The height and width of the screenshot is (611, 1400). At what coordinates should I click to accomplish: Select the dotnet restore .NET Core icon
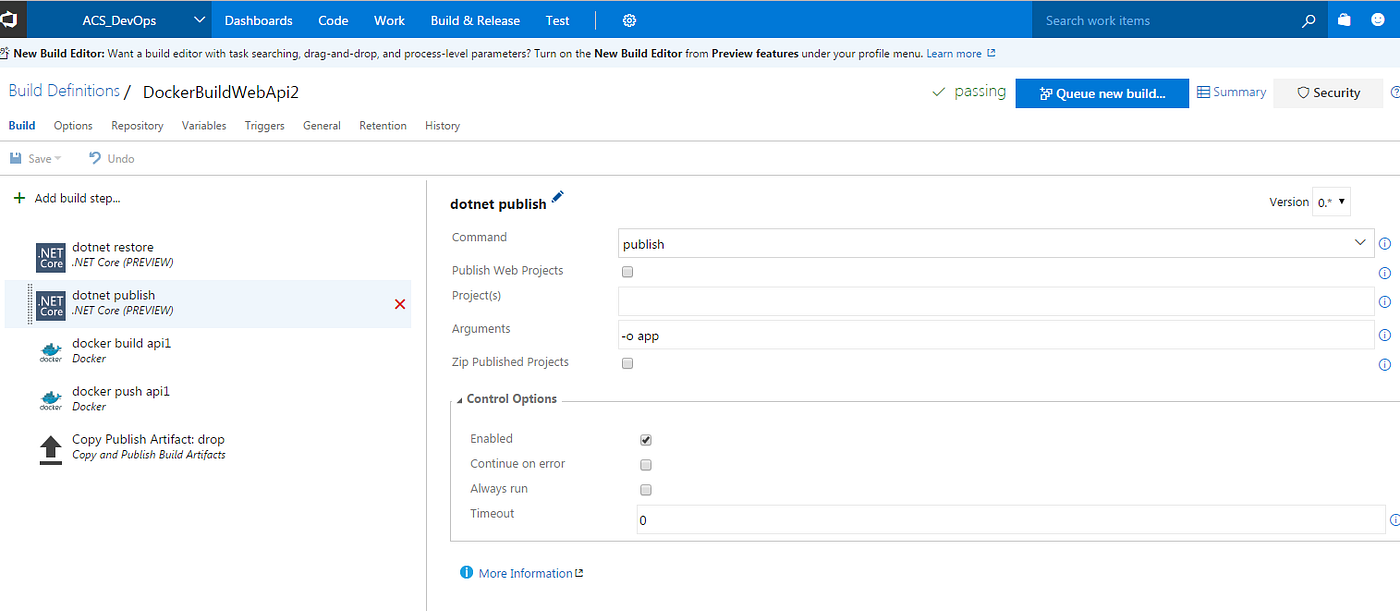(51, 257)
